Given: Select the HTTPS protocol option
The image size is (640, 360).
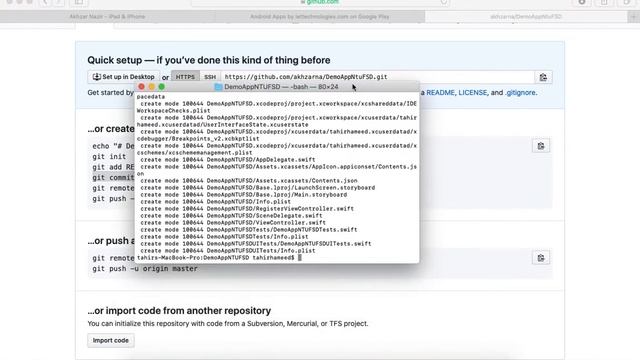Looking at the screenshot, I should pyautogui.click(x=185, y=77).
